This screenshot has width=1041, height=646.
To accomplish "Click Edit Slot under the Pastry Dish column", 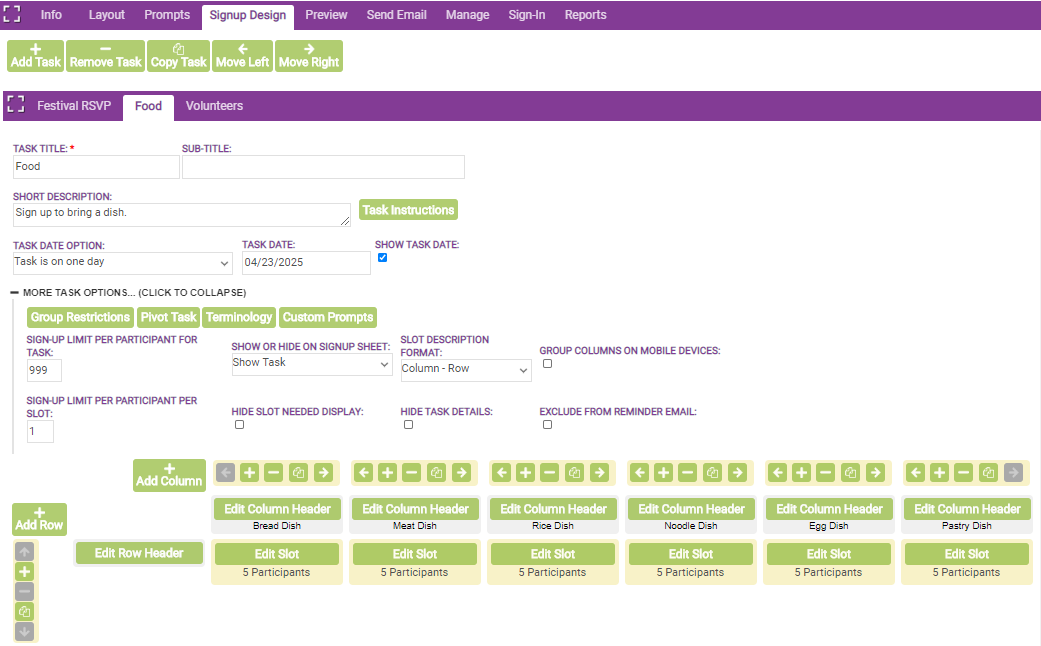I will [x=967, y=554].
